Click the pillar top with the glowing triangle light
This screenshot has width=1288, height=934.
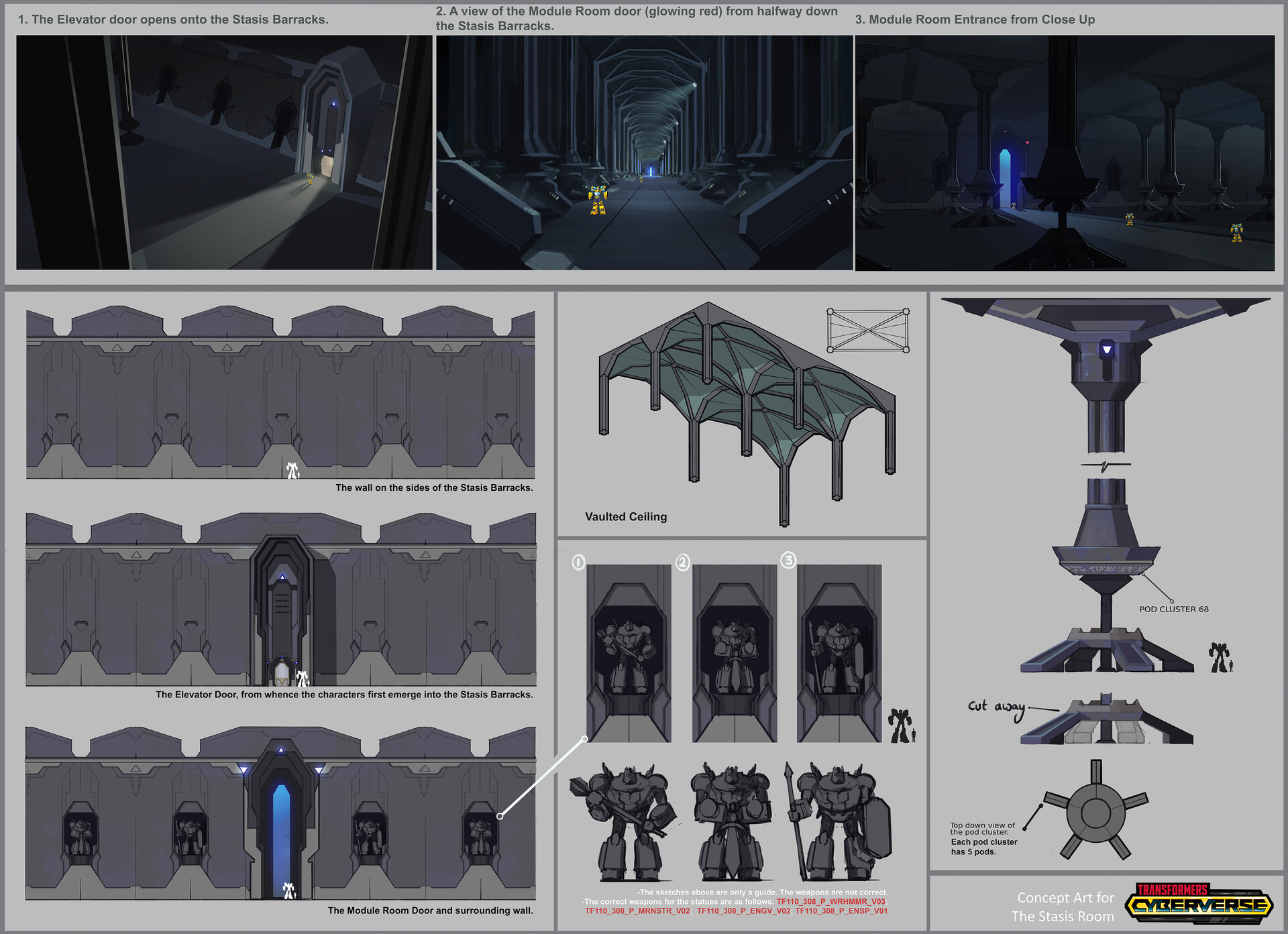(1106, 375)
